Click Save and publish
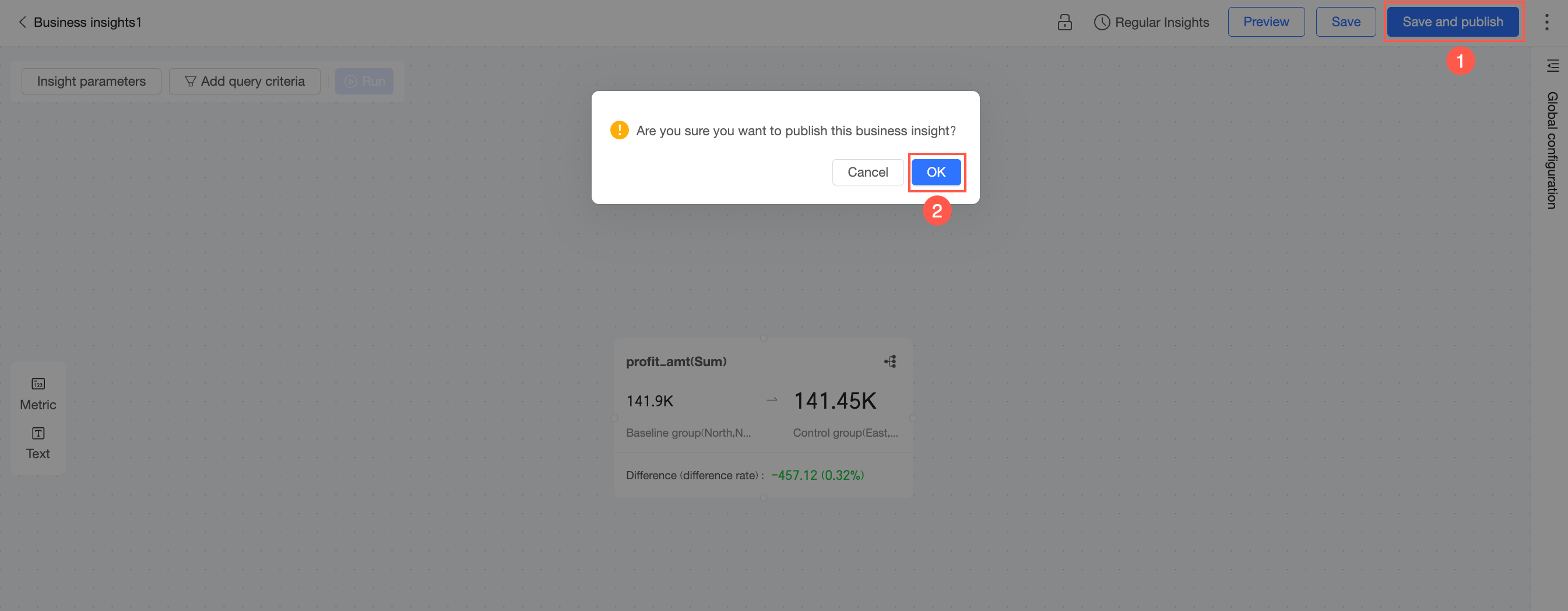This screenshot has width=1568, height=611. coord(1453,22)
